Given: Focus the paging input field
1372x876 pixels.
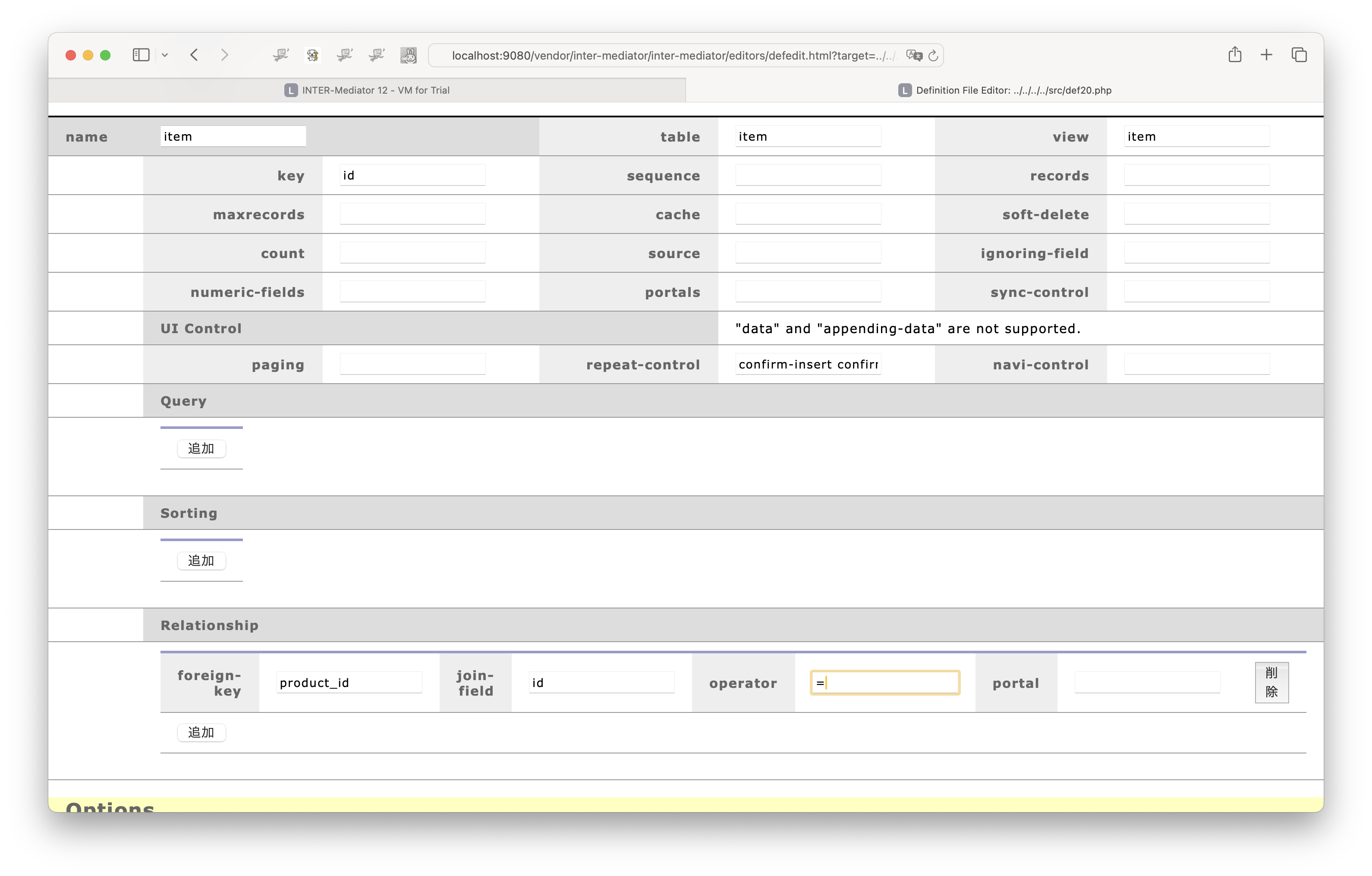Looking at the screenshot, I should 412,364.
